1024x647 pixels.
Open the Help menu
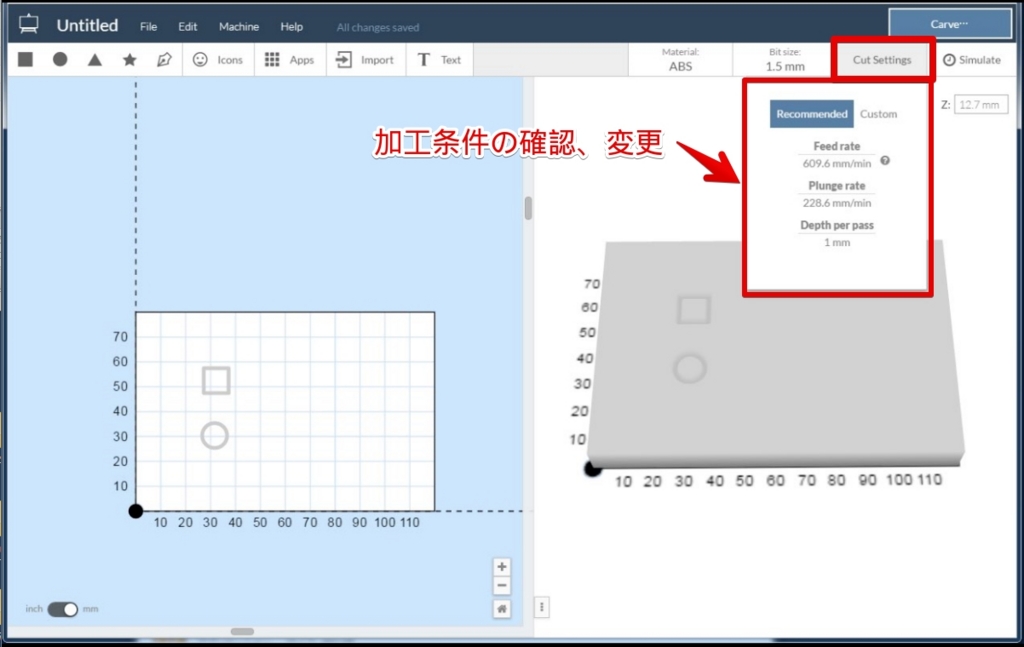[x=291, y=27]
